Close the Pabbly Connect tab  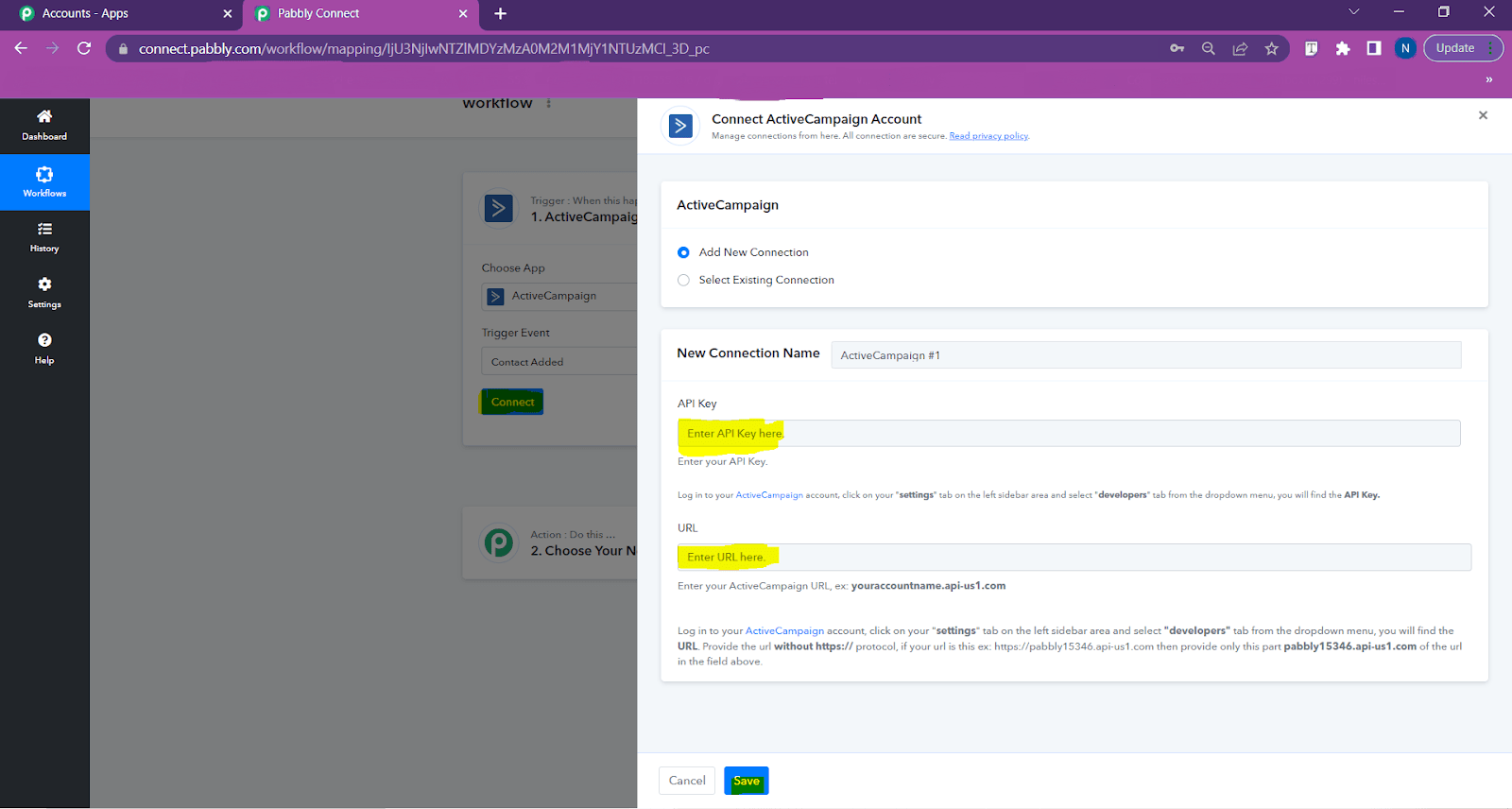(463, 13)
